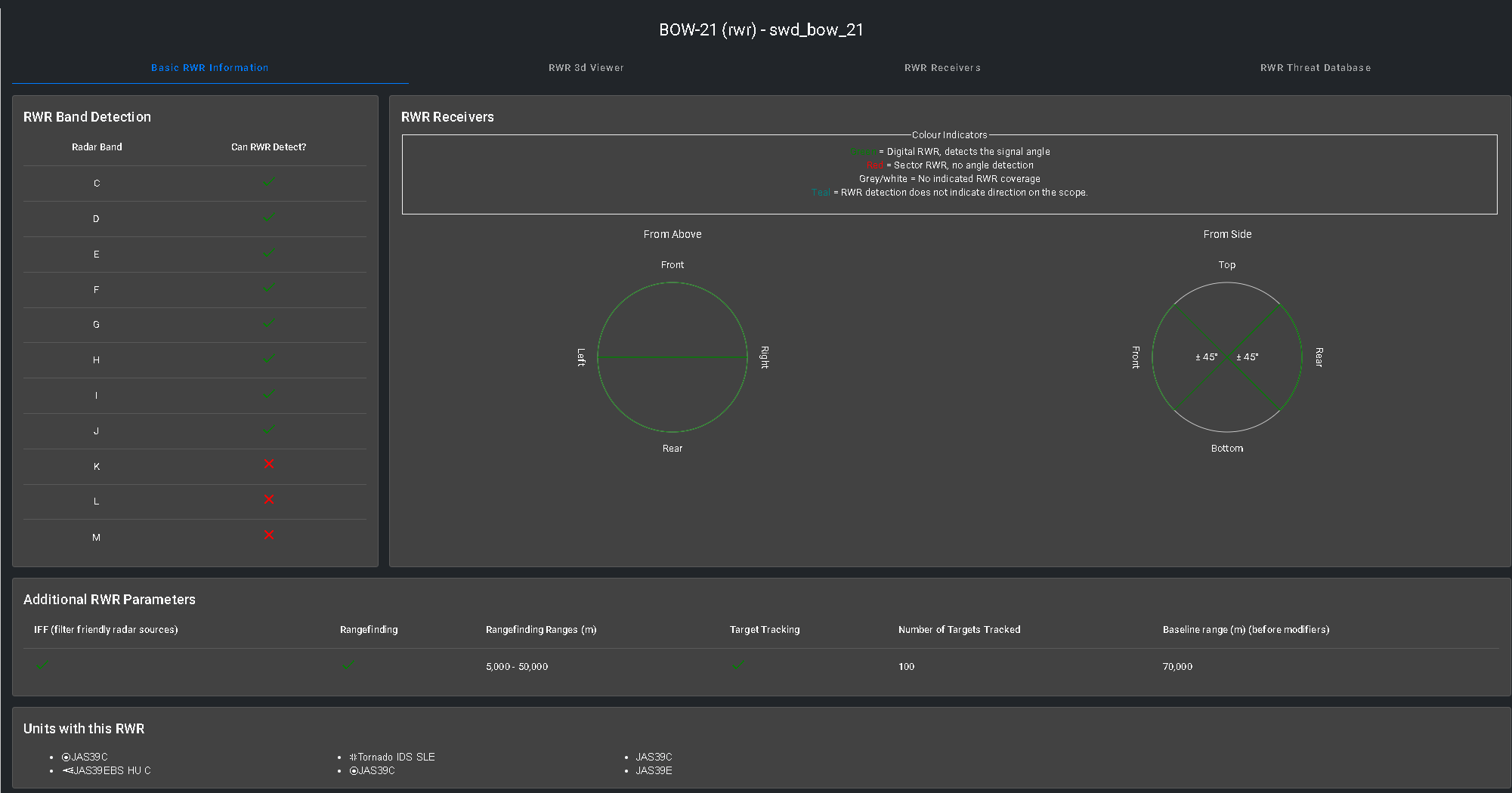Select the JAS39C unit above JAS39E
Image resolution: width=1512 pixels, height=793 pixels.
point(654,758)
